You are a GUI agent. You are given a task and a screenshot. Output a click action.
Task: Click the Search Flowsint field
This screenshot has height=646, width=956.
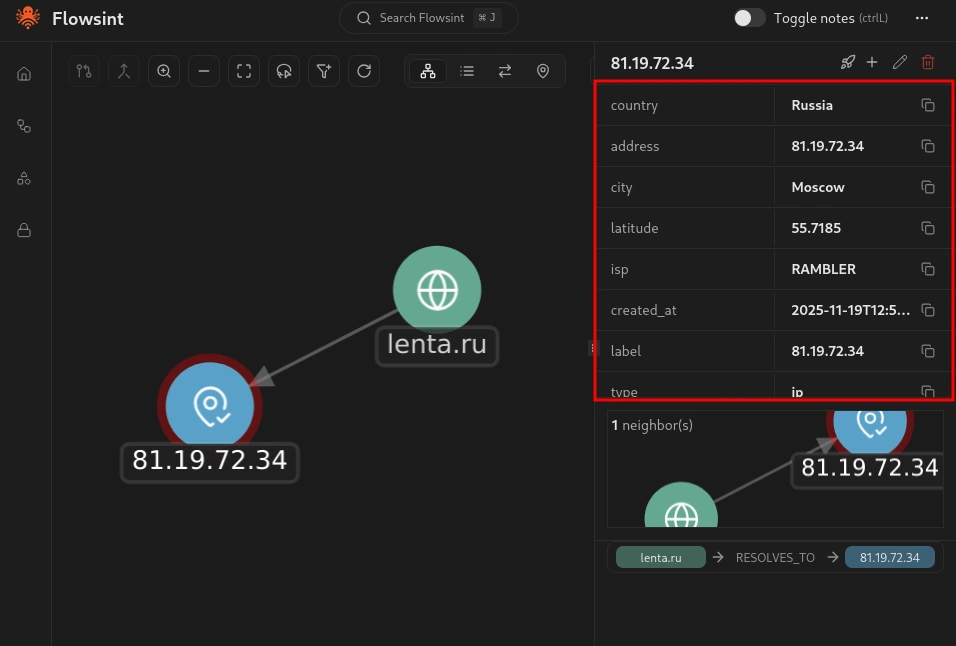[428, 18]
